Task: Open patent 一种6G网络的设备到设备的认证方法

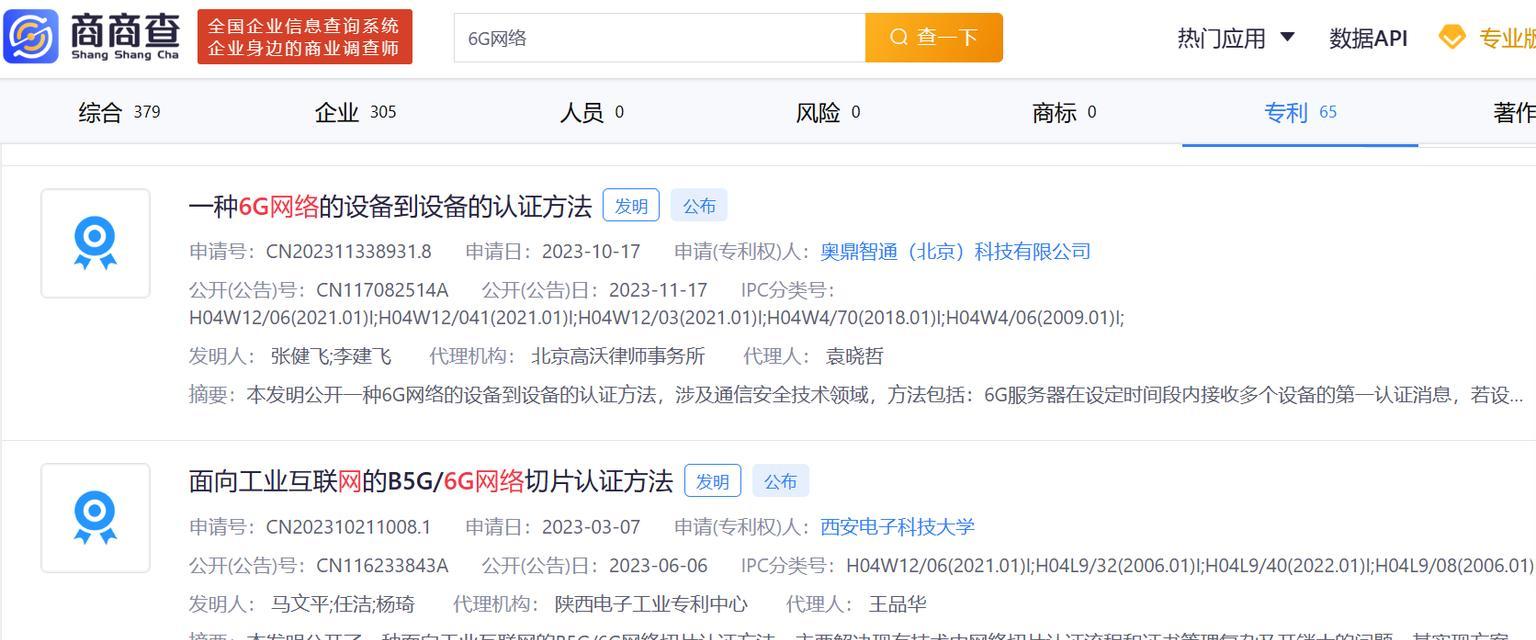Action: [x=390, y=207]
